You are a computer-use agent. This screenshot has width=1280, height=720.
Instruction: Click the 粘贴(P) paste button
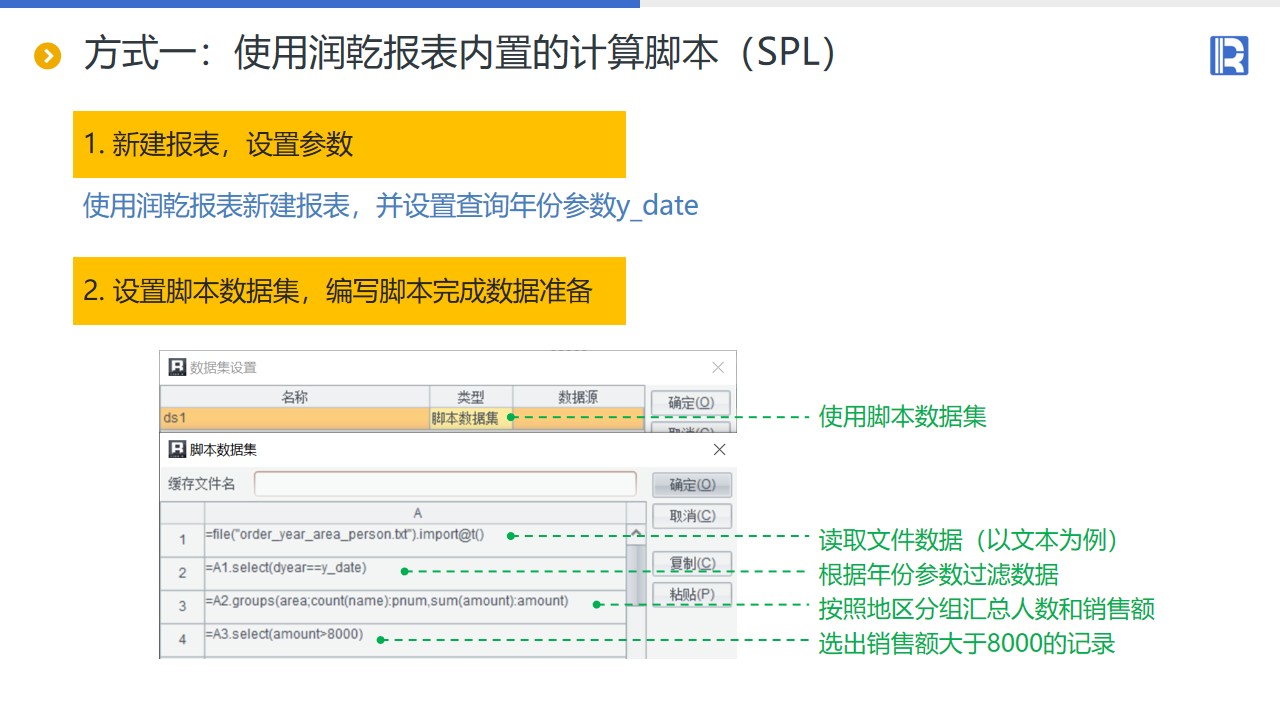(x=691, y=594)
